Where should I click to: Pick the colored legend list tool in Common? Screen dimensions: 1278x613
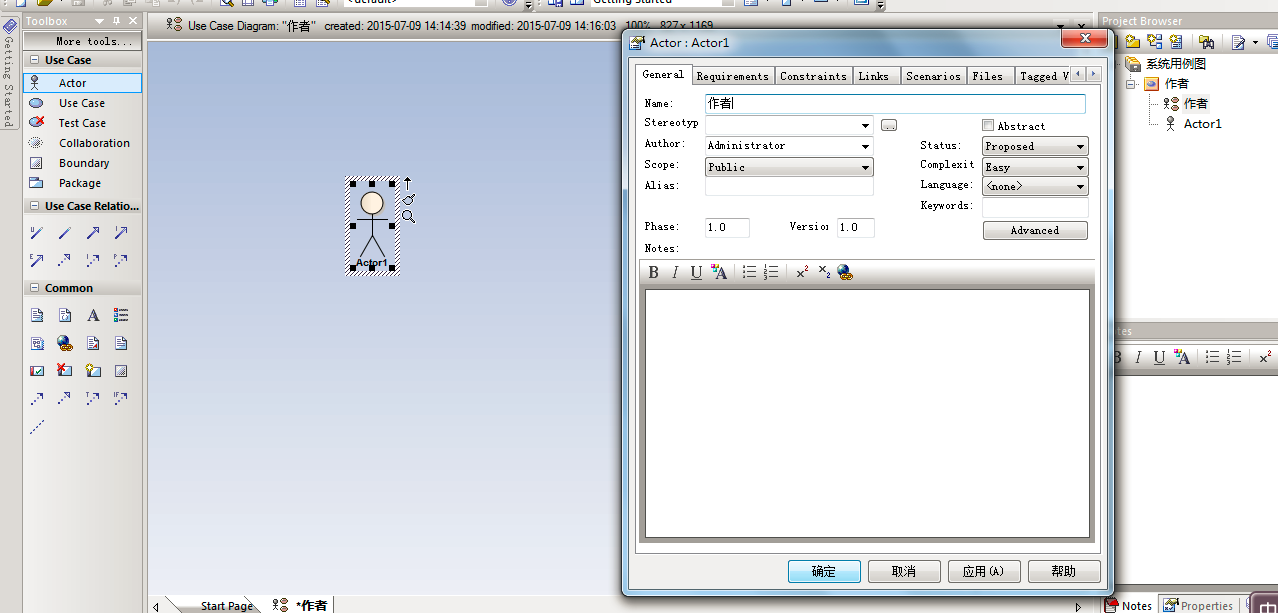click(x=121, y=315)
